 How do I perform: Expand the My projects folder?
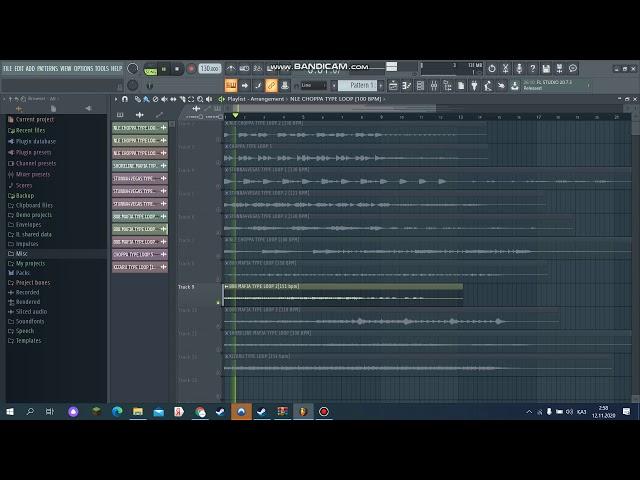(x=27, y=264)
